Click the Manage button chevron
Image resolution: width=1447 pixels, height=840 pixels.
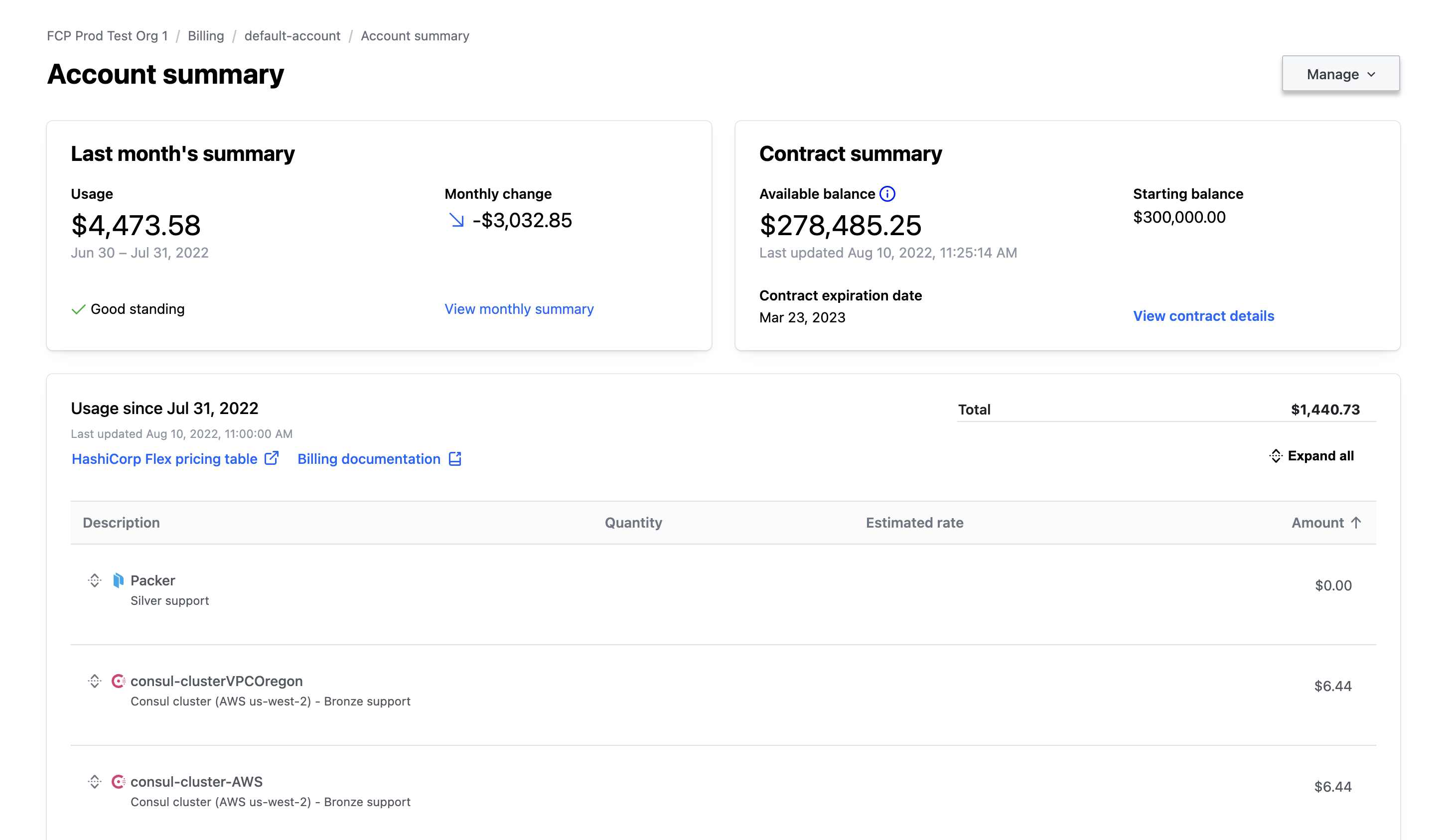point(1371,75)
